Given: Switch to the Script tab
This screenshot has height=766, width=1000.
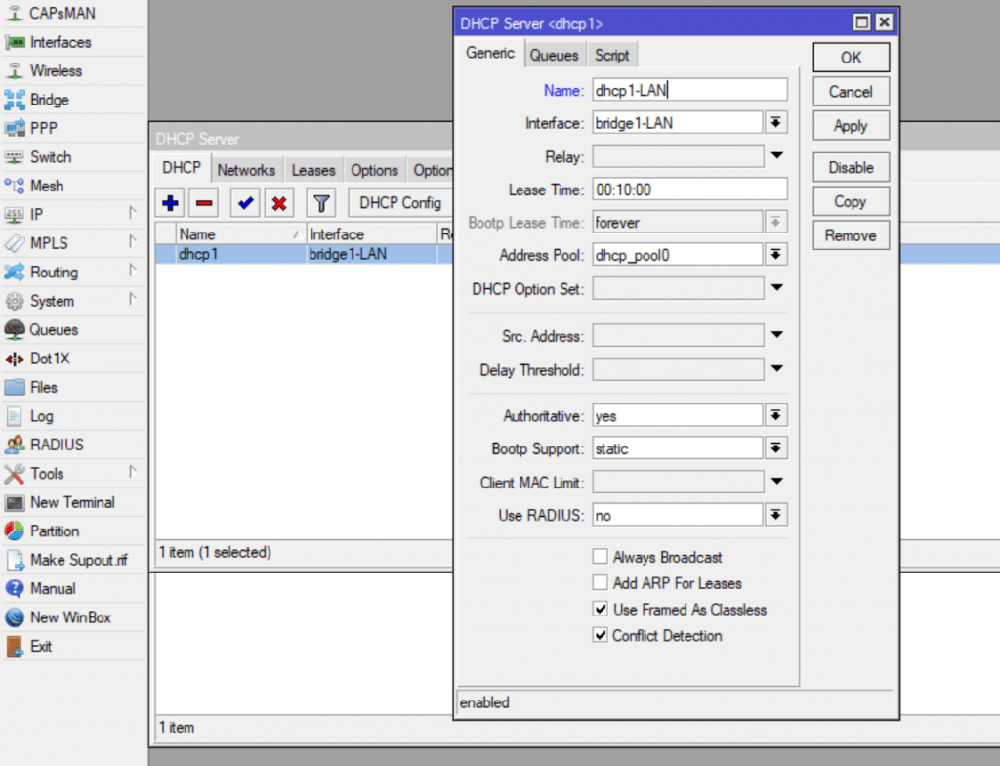Looking at the screenshot, I should click(612, 56).
